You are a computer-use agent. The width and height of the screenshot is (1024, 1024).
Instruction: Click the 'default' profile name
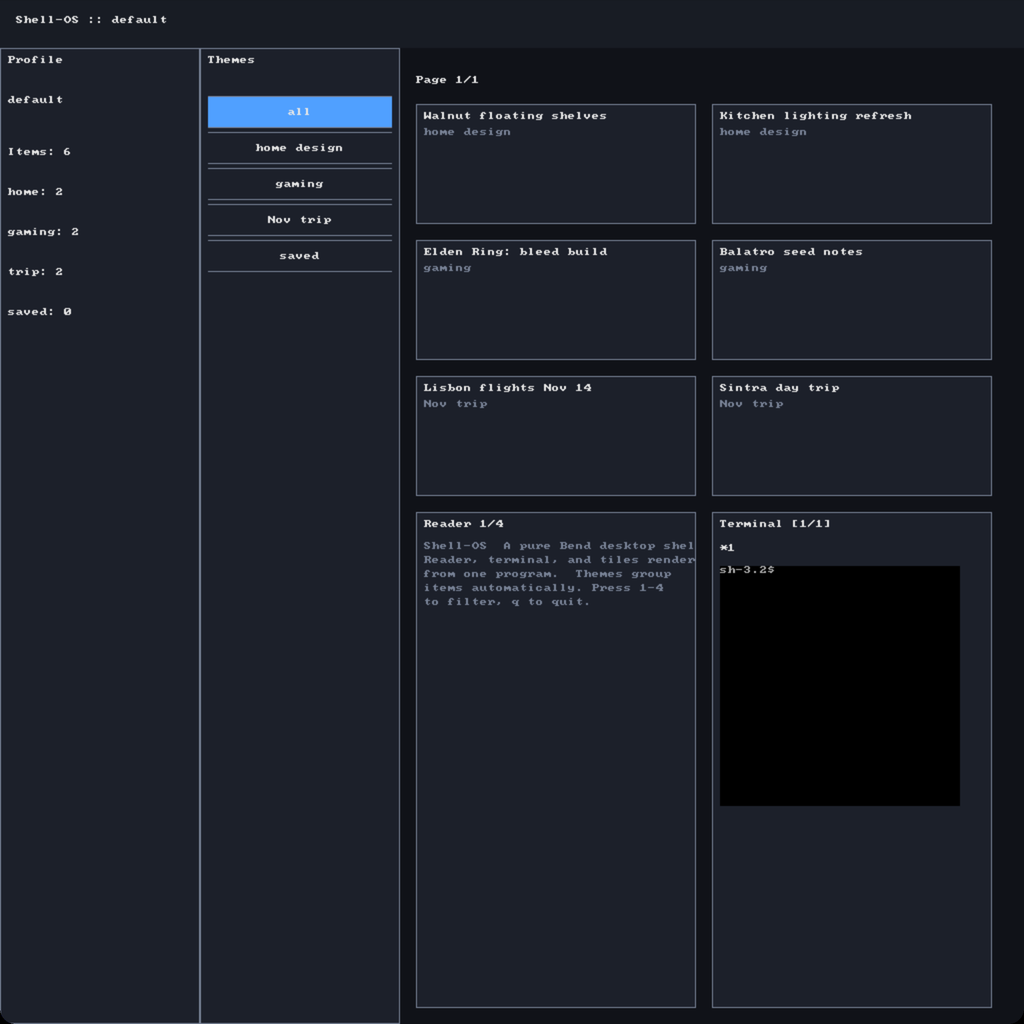pos(35,99)
